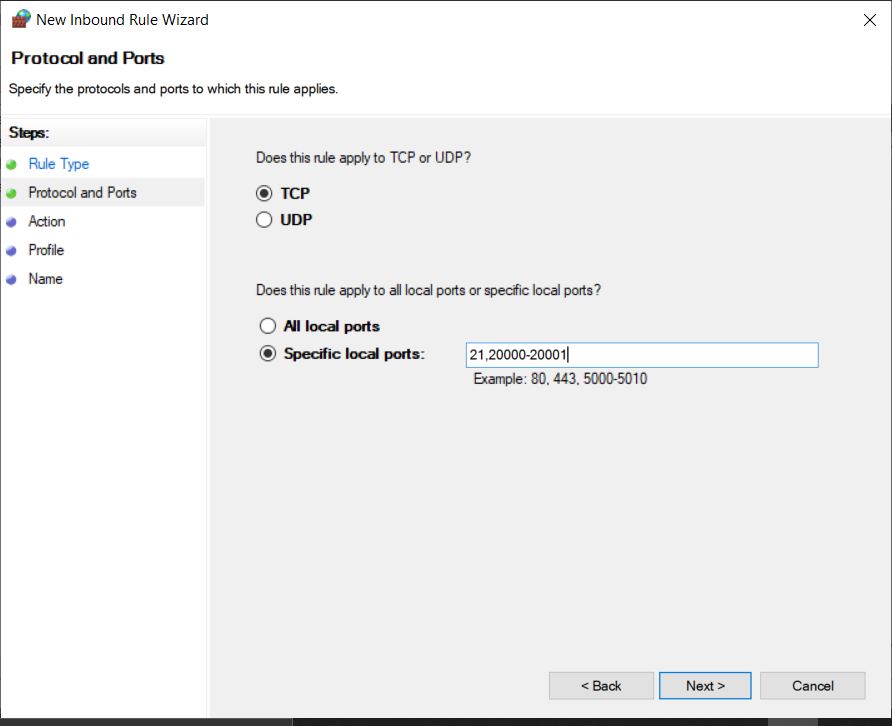Select the TCP protocol option
This screenshot has width=892, height=726.
(x=265, y=194)
